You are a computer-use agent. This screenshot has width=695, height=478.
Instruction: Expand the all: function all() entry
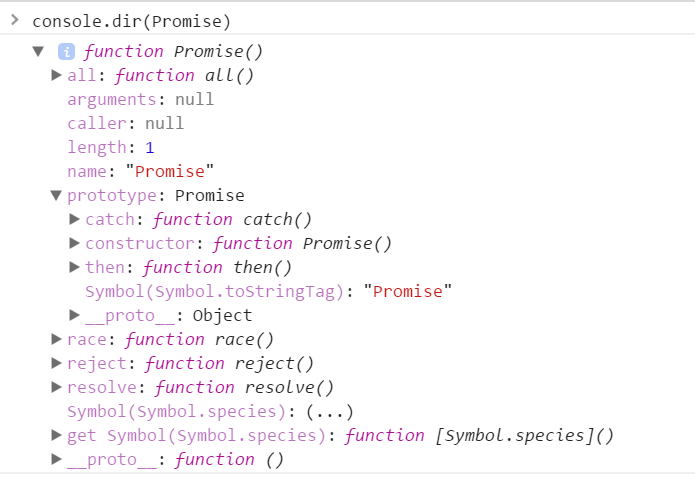(x=57, y=75)
